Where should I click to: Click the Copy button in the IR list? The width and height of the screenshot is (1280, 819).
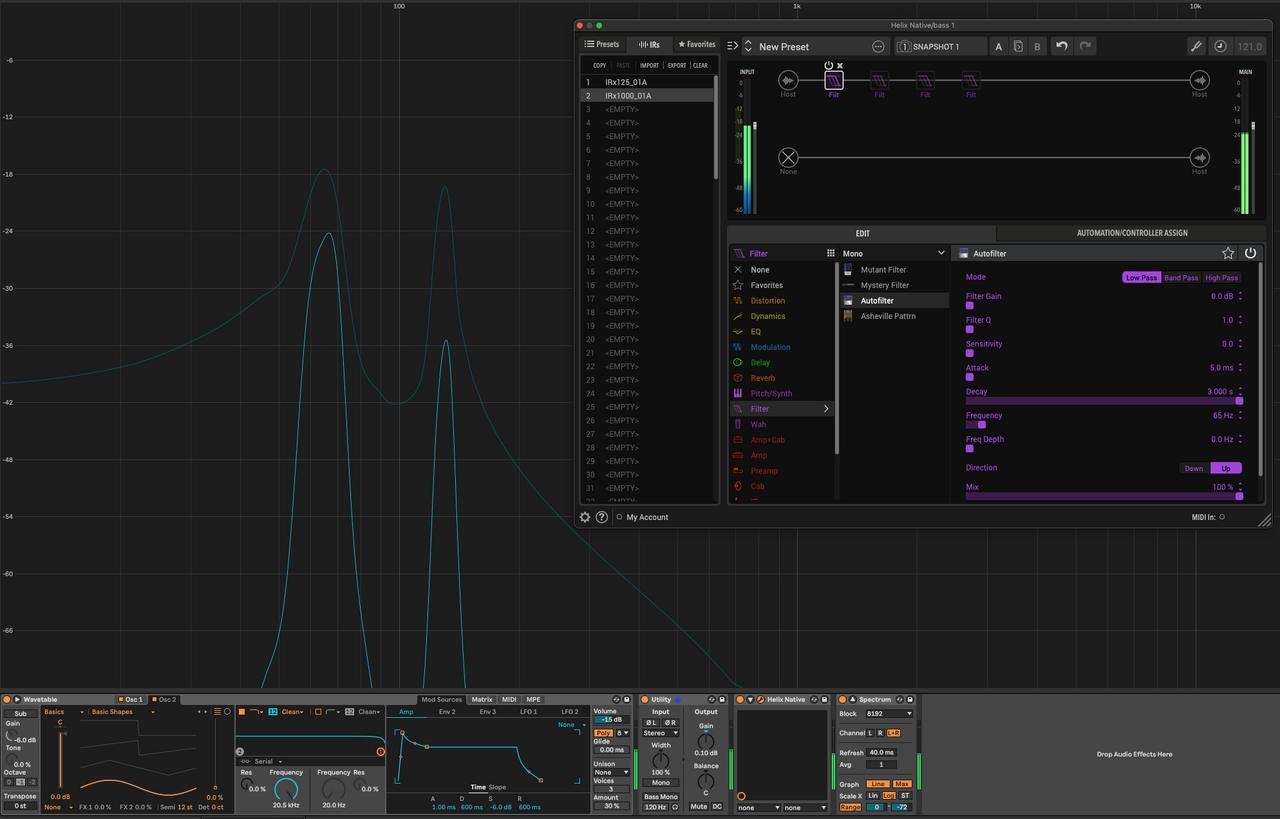600,66
